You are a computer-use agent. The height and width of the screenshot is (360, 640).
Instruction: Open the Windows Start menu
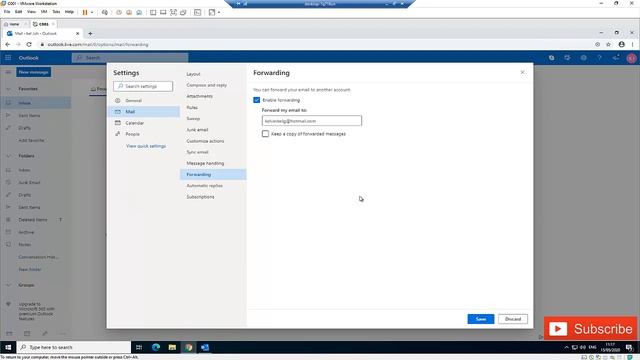point(8,347)
